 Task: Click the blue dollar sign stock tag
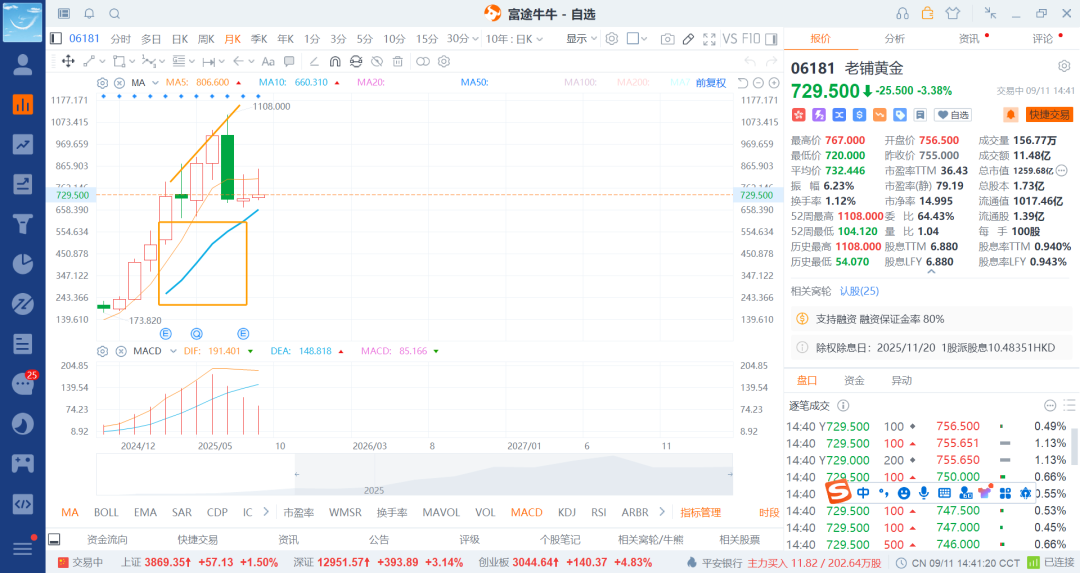click(x=860, y=115)
